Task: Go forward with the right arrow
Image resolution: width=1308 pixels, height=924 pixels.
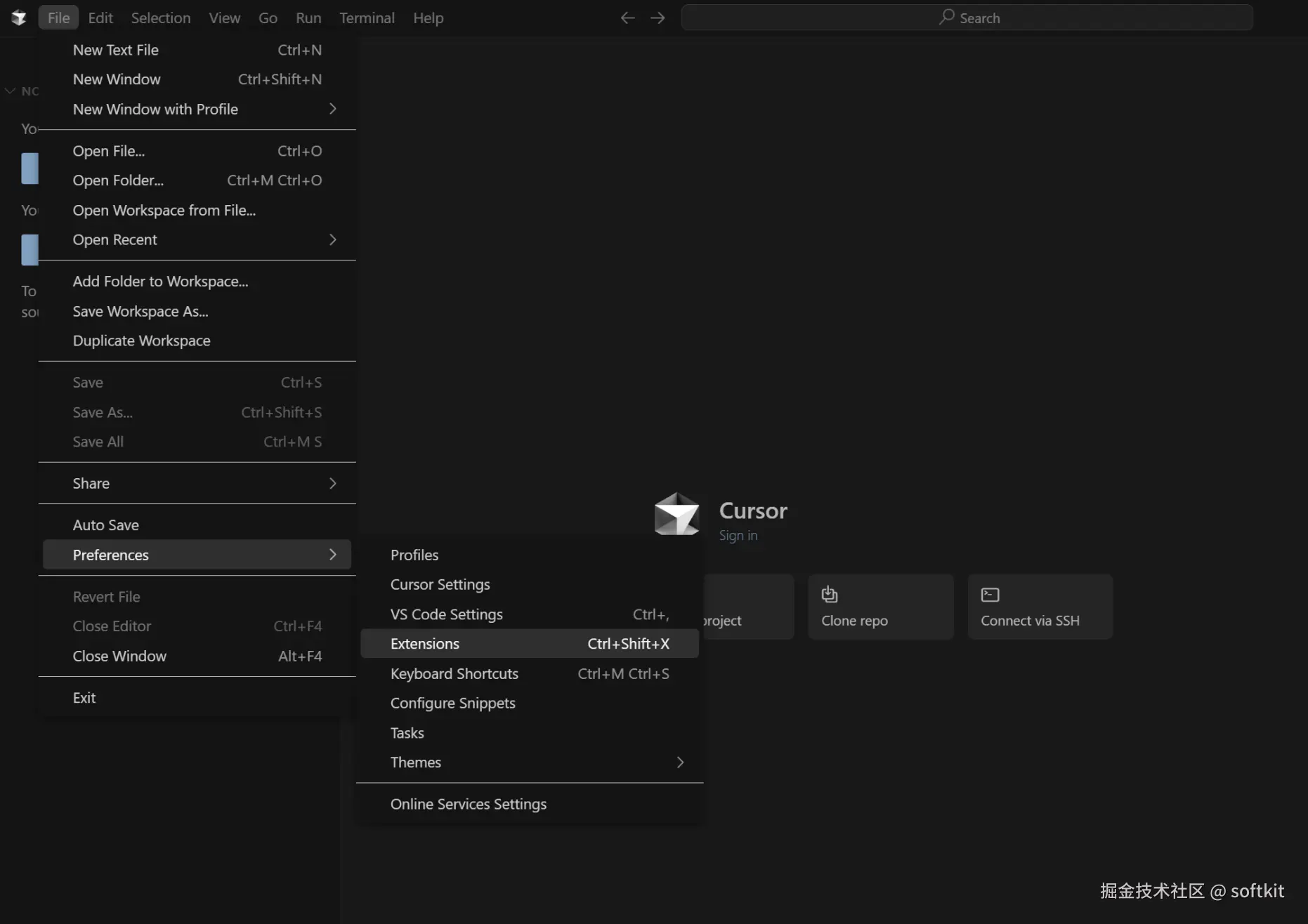Action: click(658, 18)
